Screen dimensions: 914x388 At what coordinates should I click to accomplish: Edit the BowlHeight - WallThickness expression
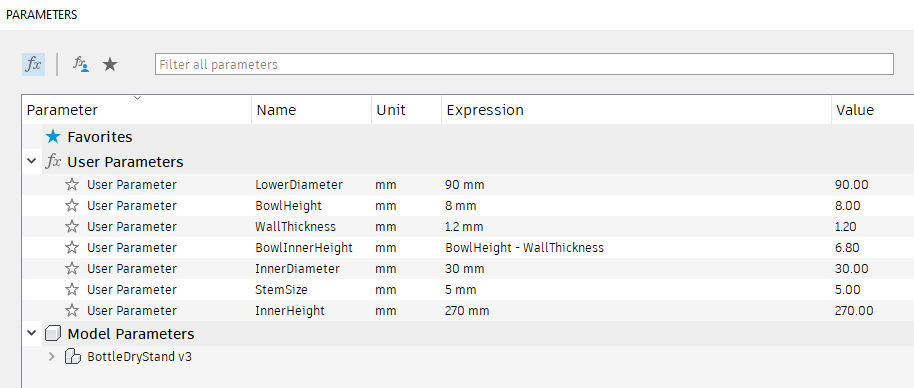524,248
